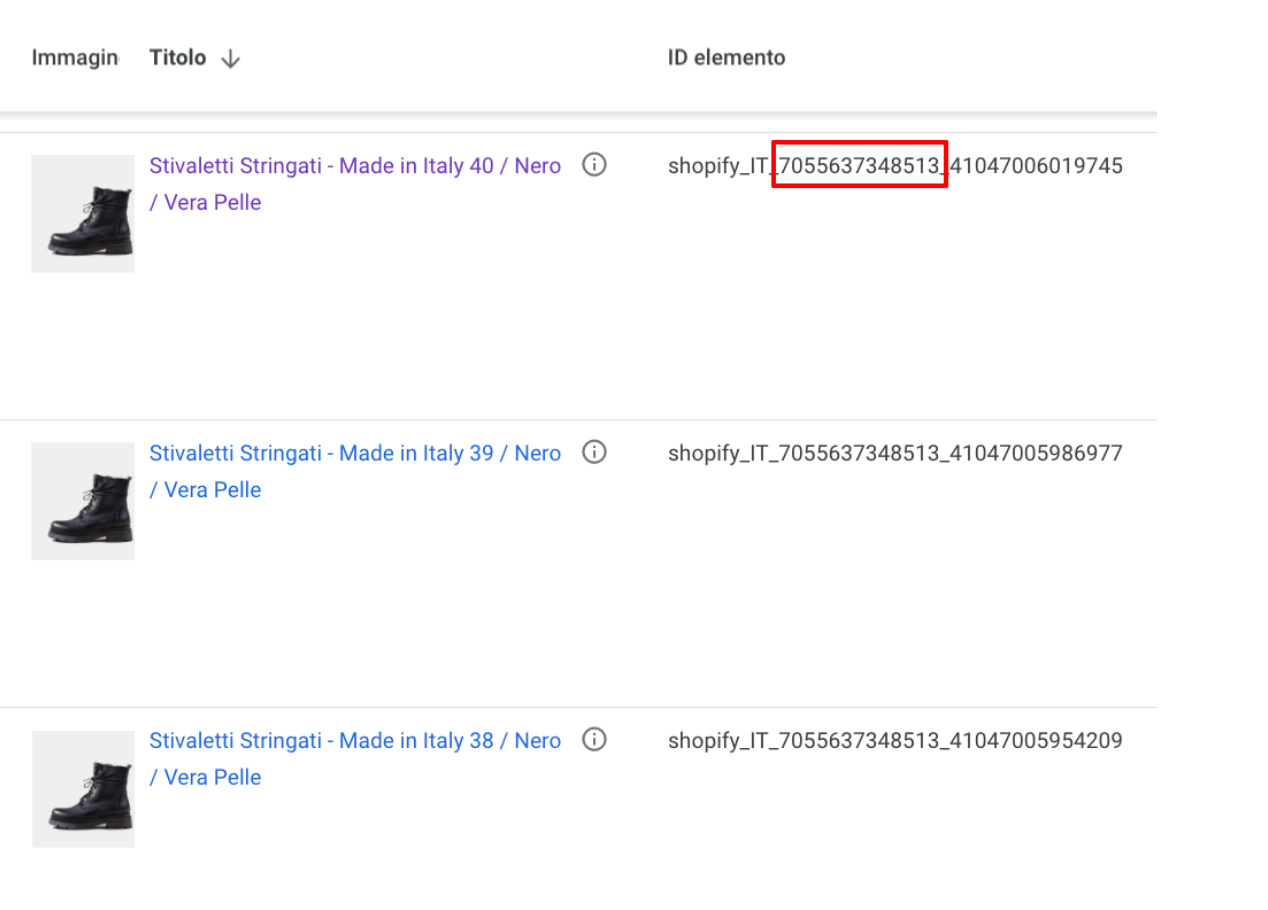Click boot thumbnail in size 40 row
Viewport: 1268px width, 910px height.
coord(83,214)
